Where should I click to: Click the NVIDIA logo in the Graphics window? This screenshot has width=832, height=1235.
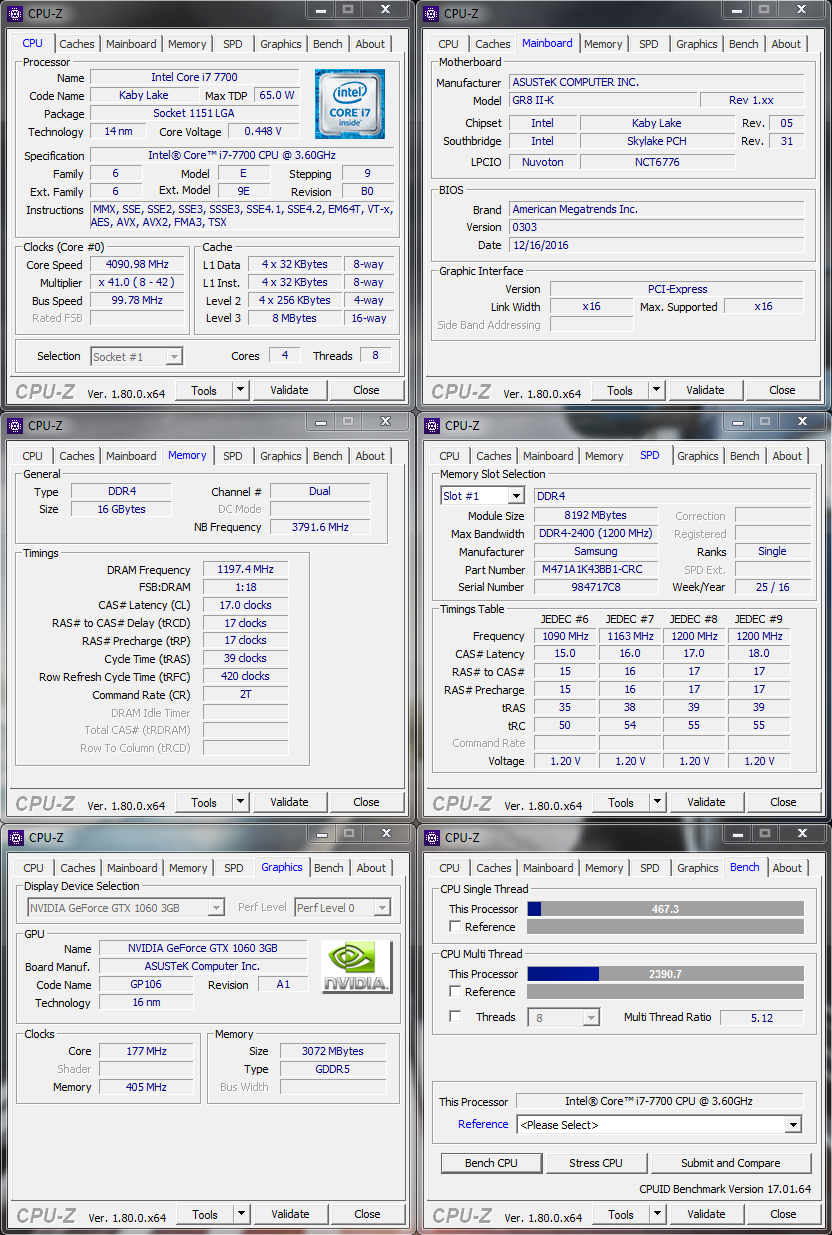(357, 967)
